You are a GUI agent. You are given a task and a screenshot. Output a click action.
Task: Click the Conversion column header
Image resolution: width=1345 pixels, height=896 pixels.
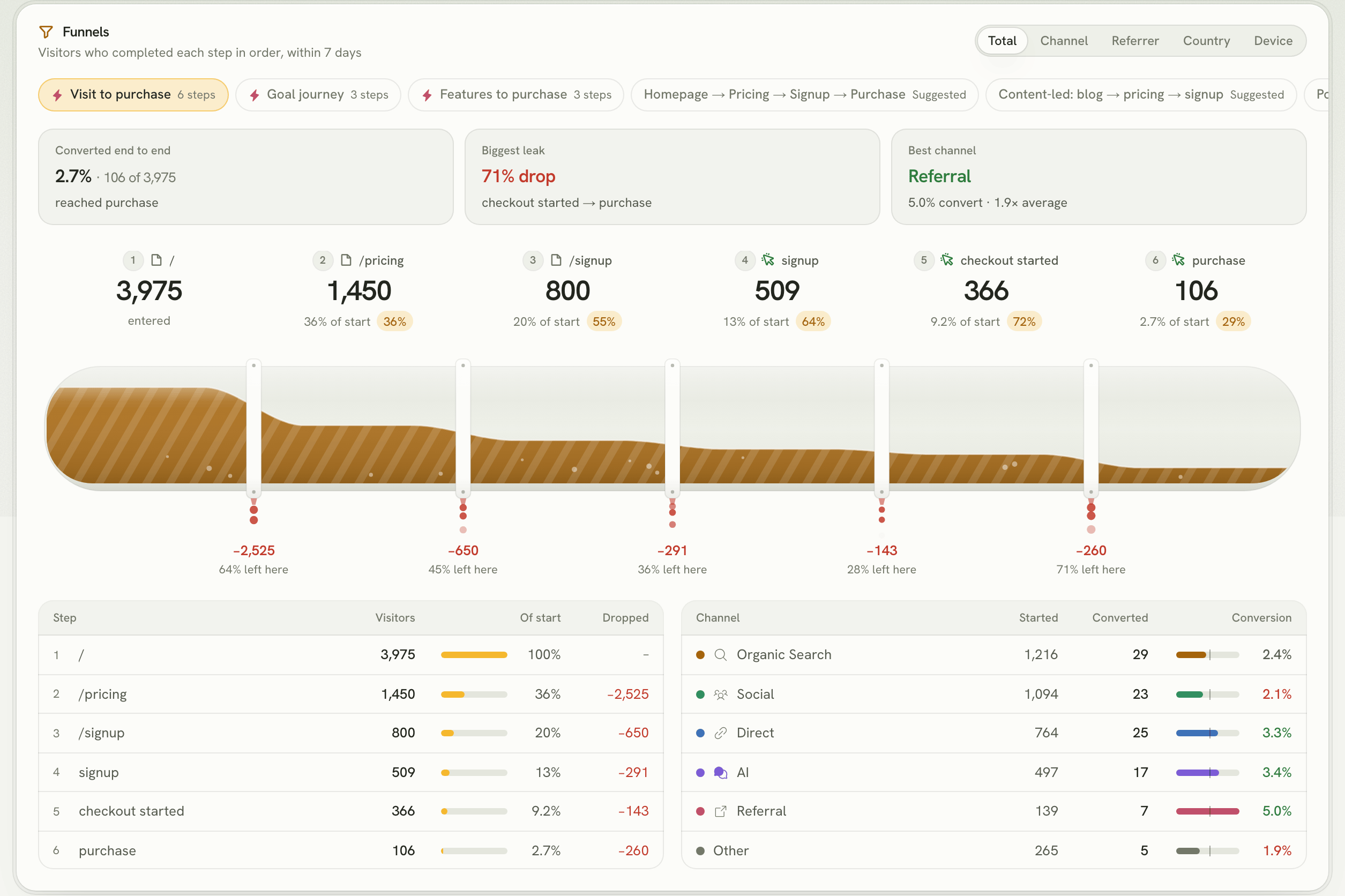click(x=1261, y=618)
